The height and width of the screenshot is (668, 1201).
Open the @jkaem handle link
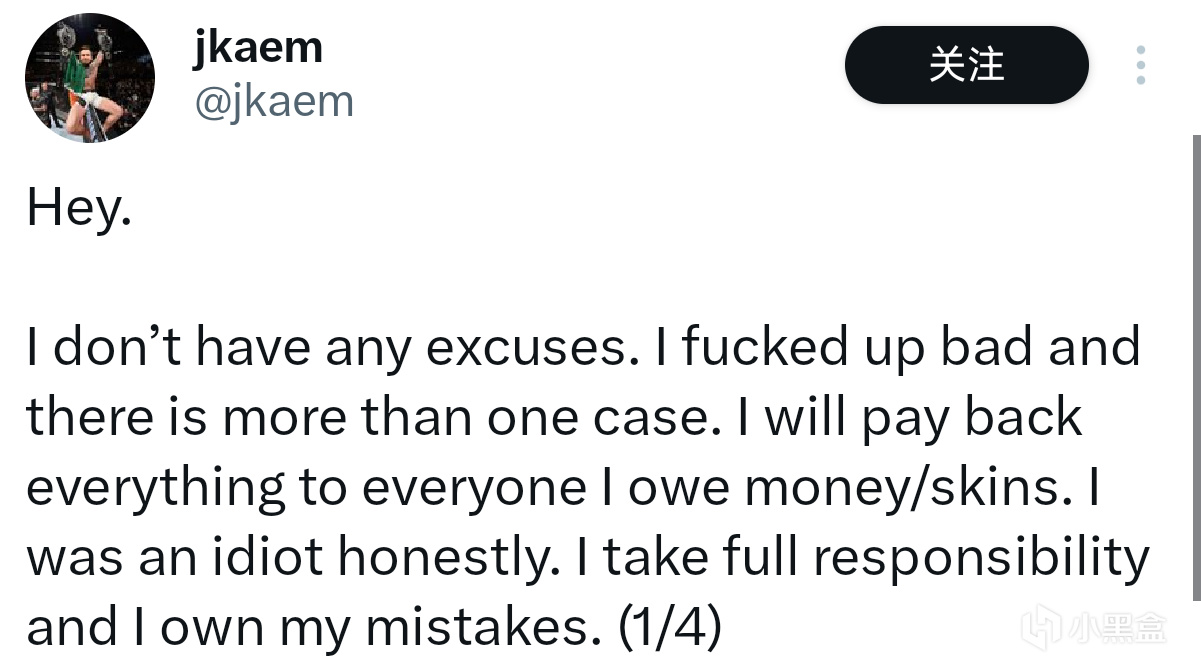[x=273, y=101]
